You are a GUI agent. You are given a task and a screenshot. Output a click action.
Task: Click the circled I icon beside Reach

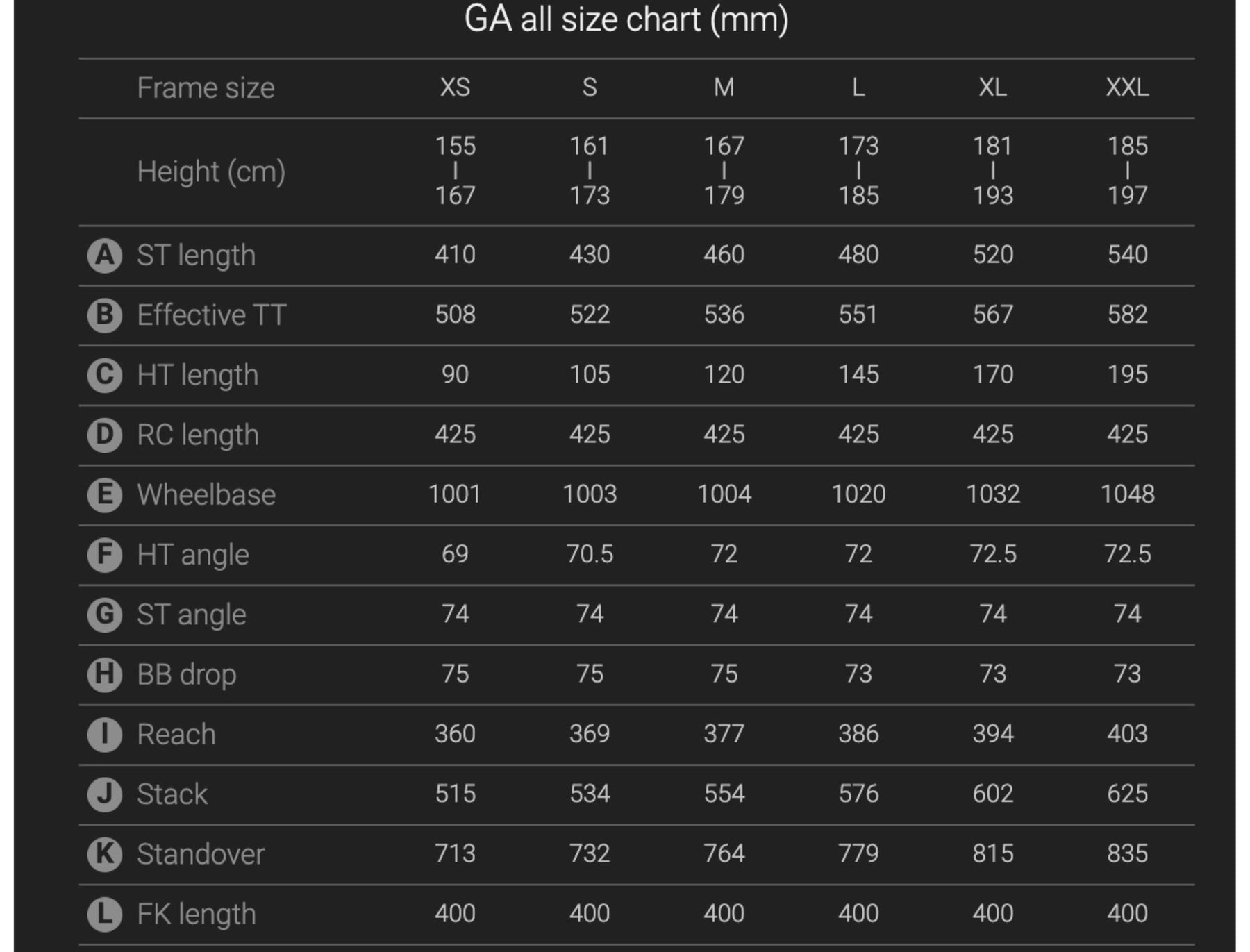point(105,735)
